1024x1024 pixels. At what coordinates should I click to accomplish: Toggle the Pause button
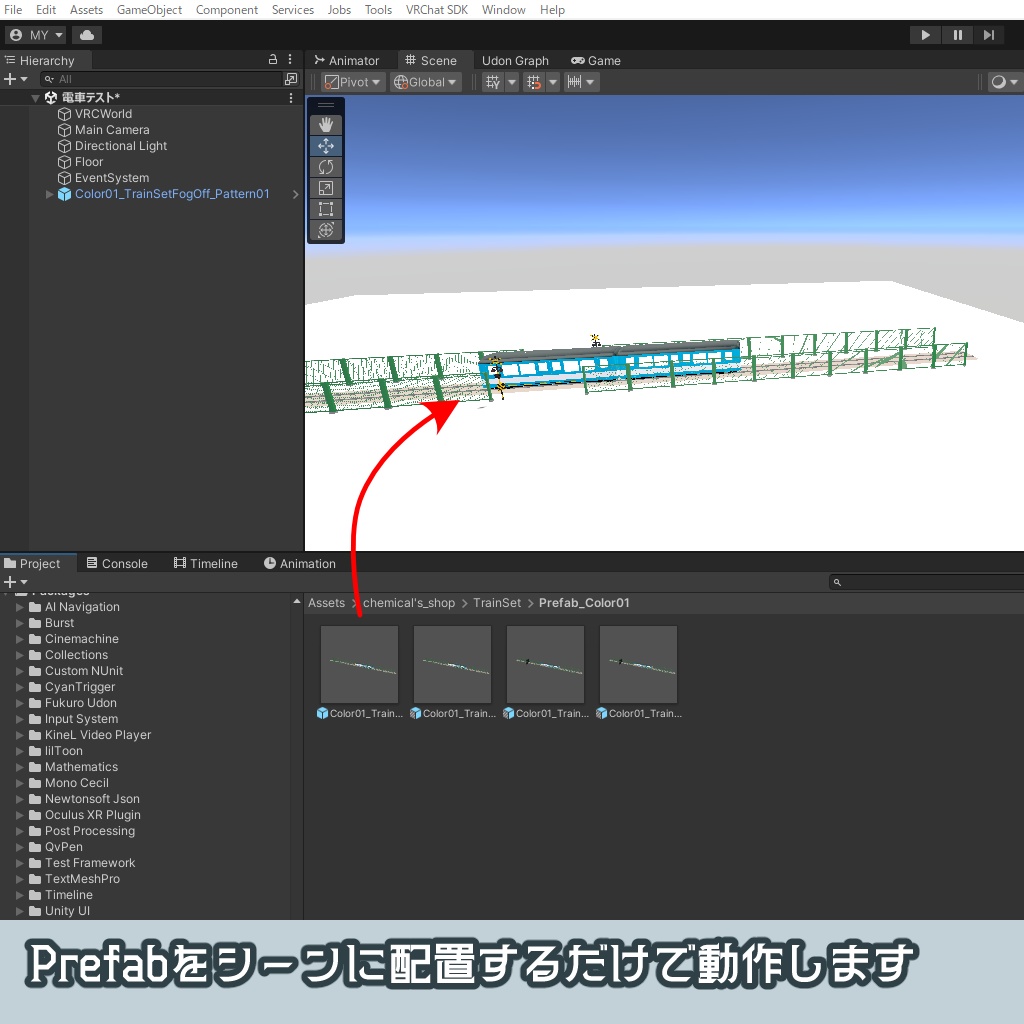click(957, 34)
